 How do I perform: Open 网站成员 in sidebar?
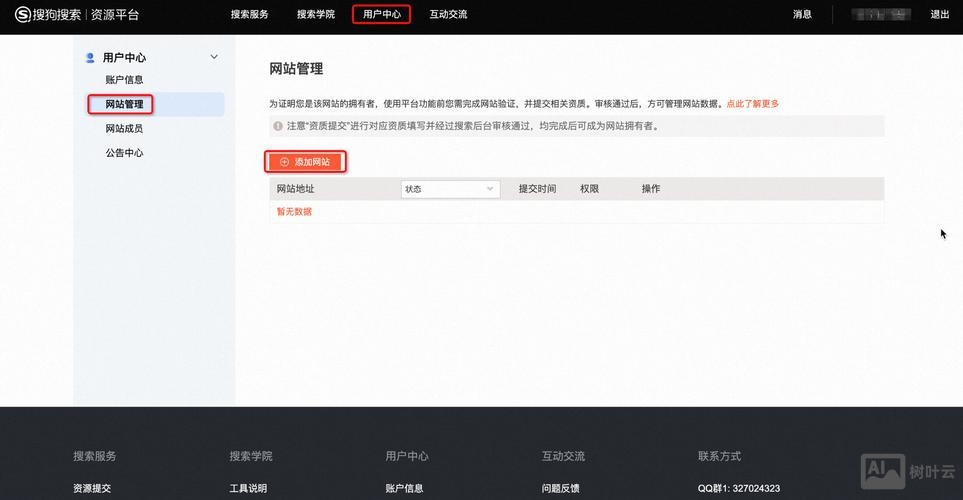(x=124, y=128)
